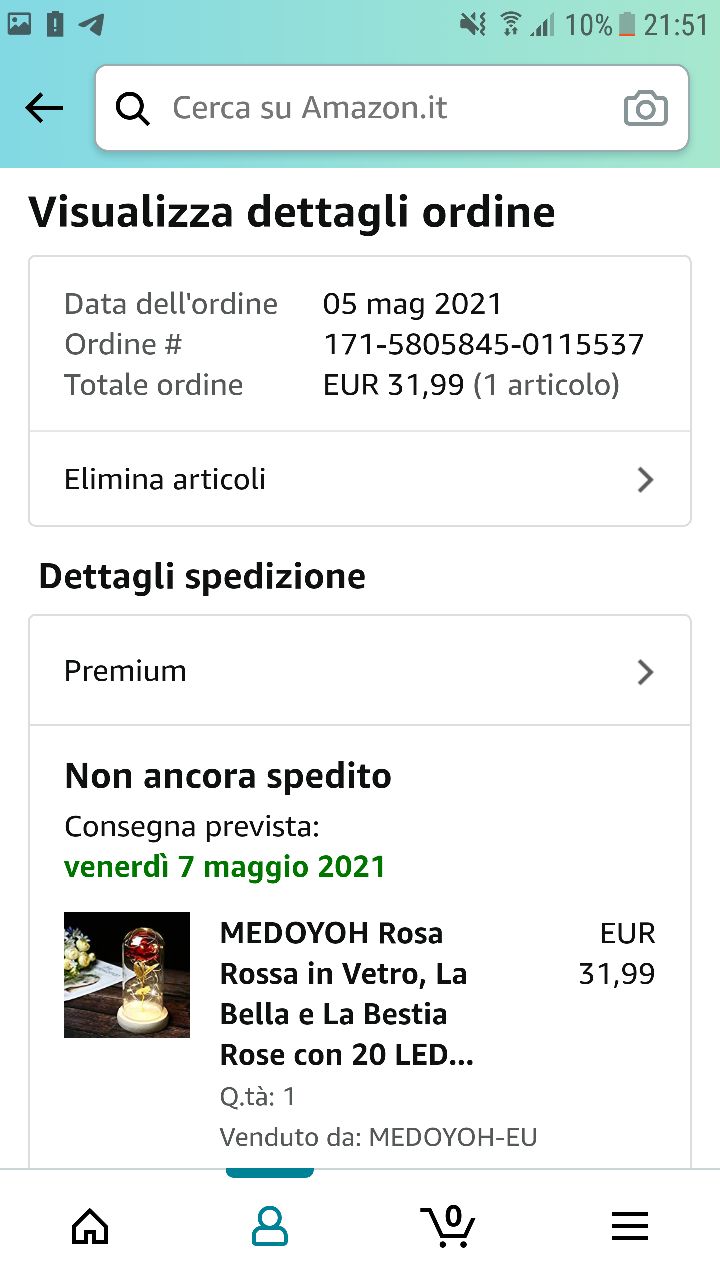Open the hamburger menu icon
Screen dimensions: 720x1280
pos(630,1225)
